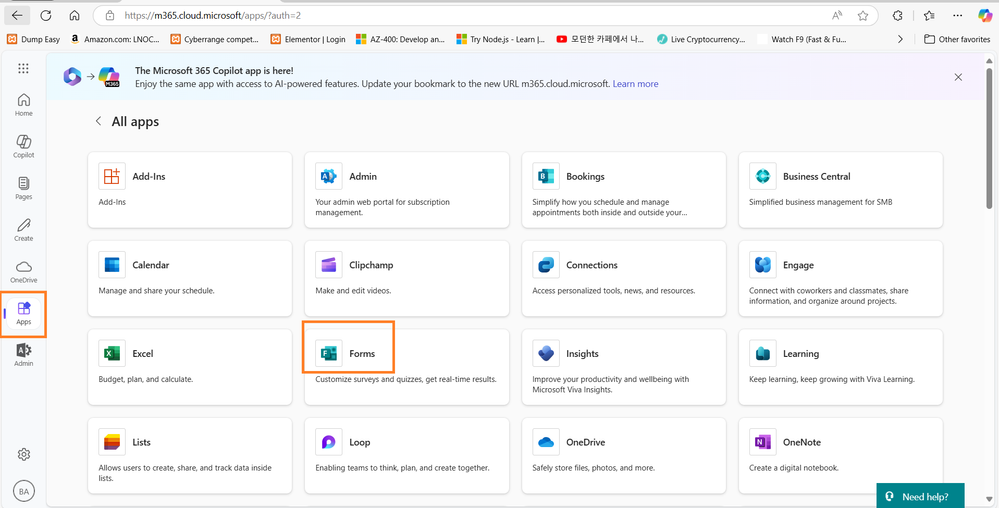Go back from All apps chevron
Image resolution: width=999 pixels, height=508 pixels.
[x=98, y=121]
